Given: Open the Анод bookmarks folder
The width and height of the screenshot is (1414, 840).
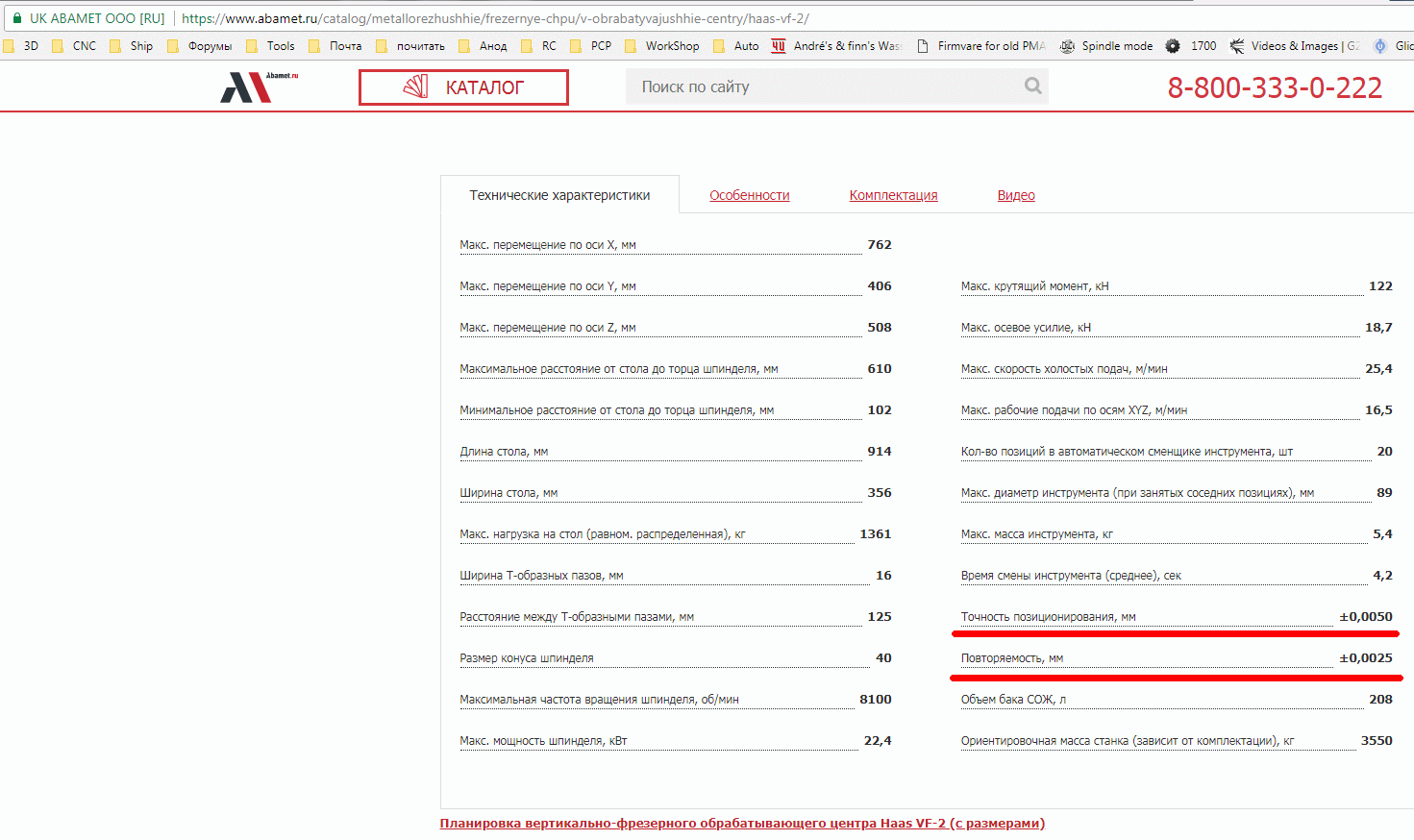Looking at the screenshot, I should click(484, 46).
